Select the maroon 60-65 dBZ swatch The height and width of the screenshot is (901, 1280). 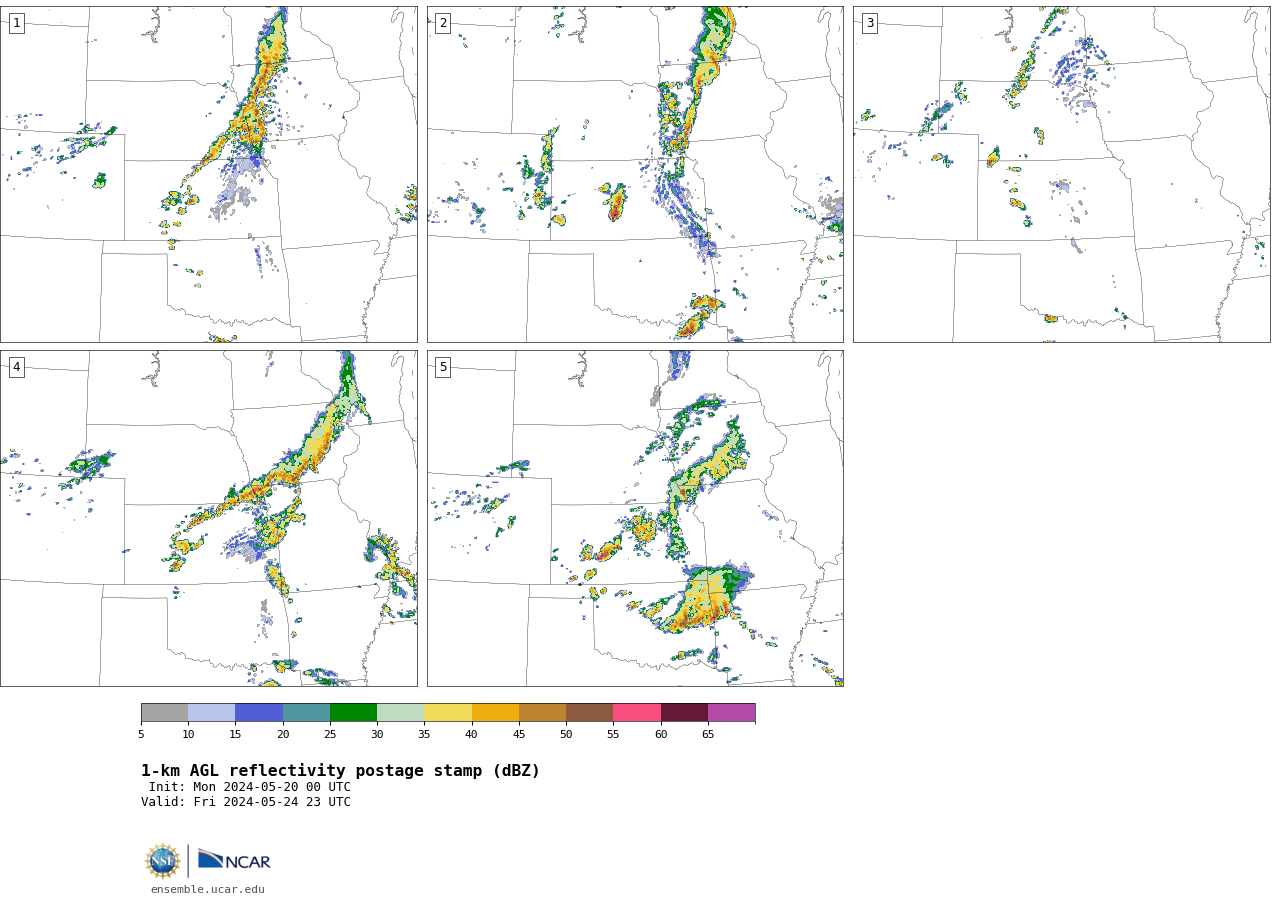point(684,713)
